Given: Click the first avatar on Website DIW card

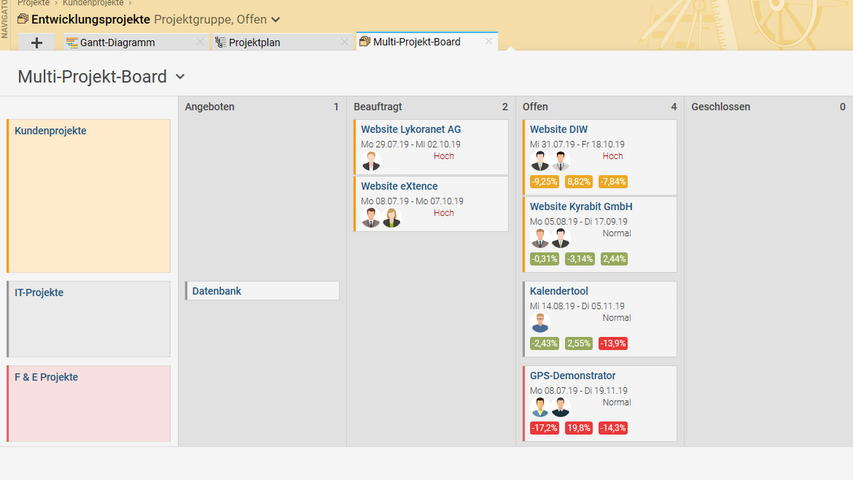Looking at the screenshot, I should click(x=540, y=161).
